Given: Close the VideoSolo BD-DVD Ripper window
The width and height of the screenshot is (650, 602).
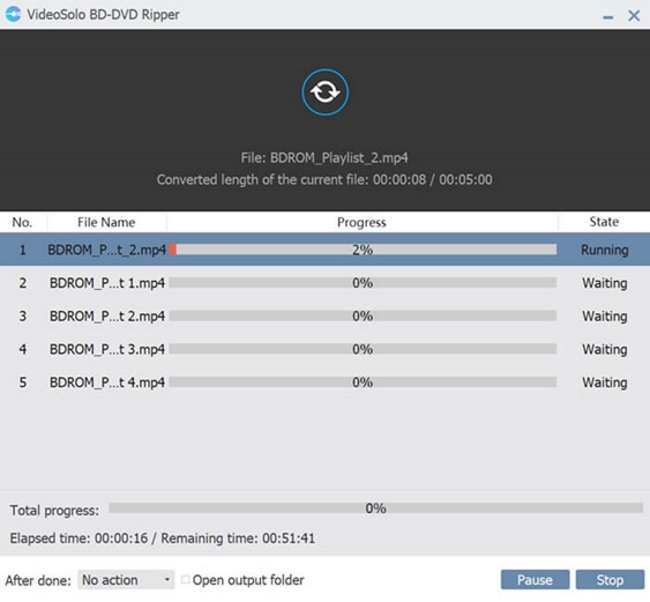Looking at the screenshot, I should [634, 16].
